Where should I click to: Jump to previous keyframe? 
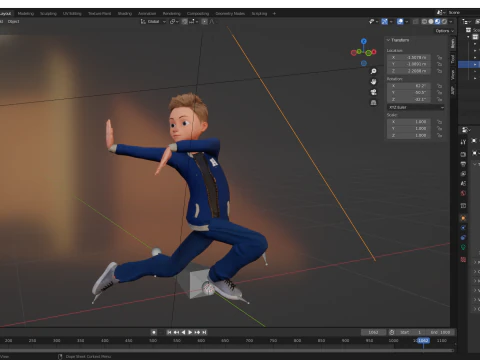point(176,332)
